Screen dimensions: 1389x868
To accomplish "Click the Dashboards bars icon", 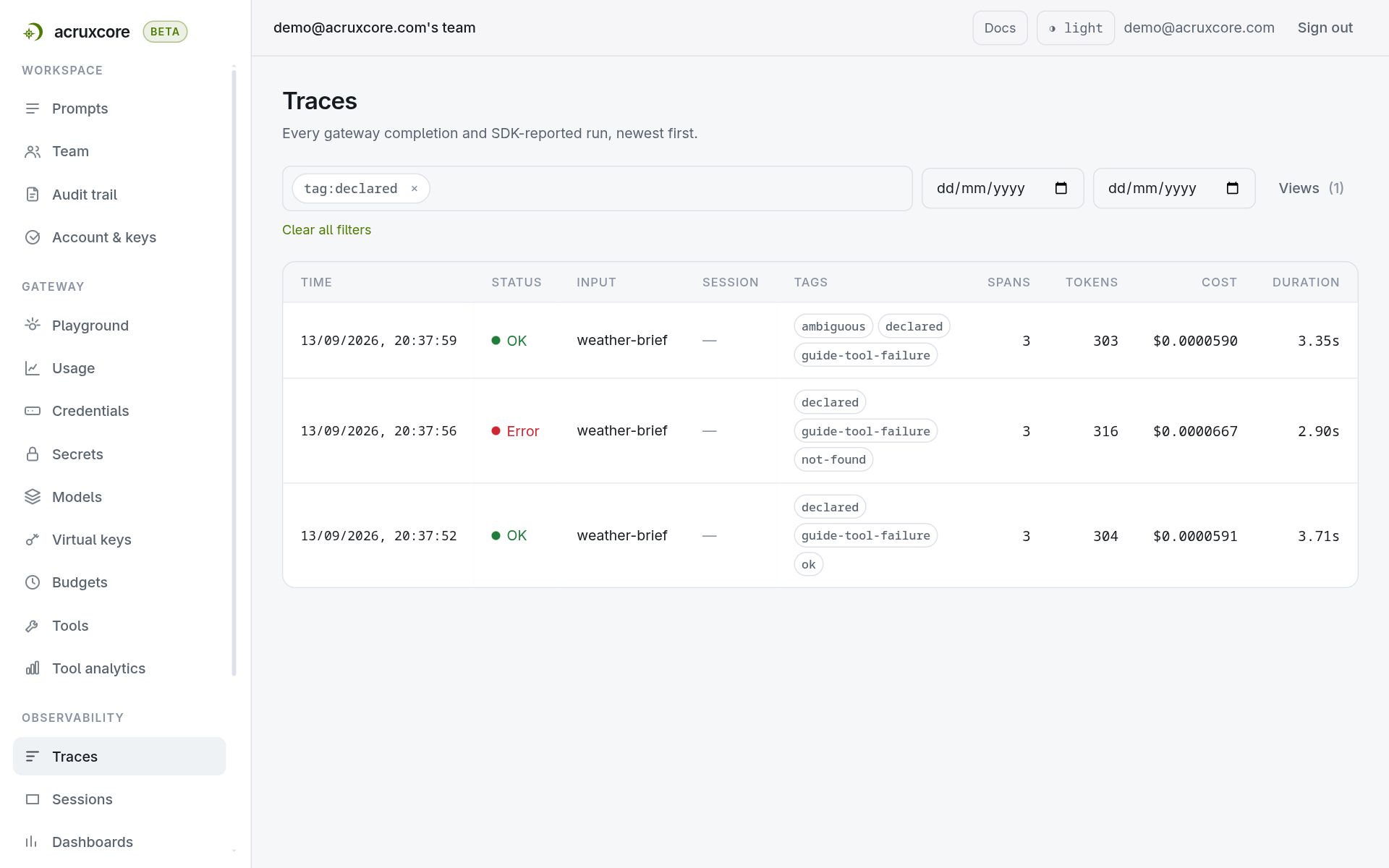I will (x=33, y=842).
